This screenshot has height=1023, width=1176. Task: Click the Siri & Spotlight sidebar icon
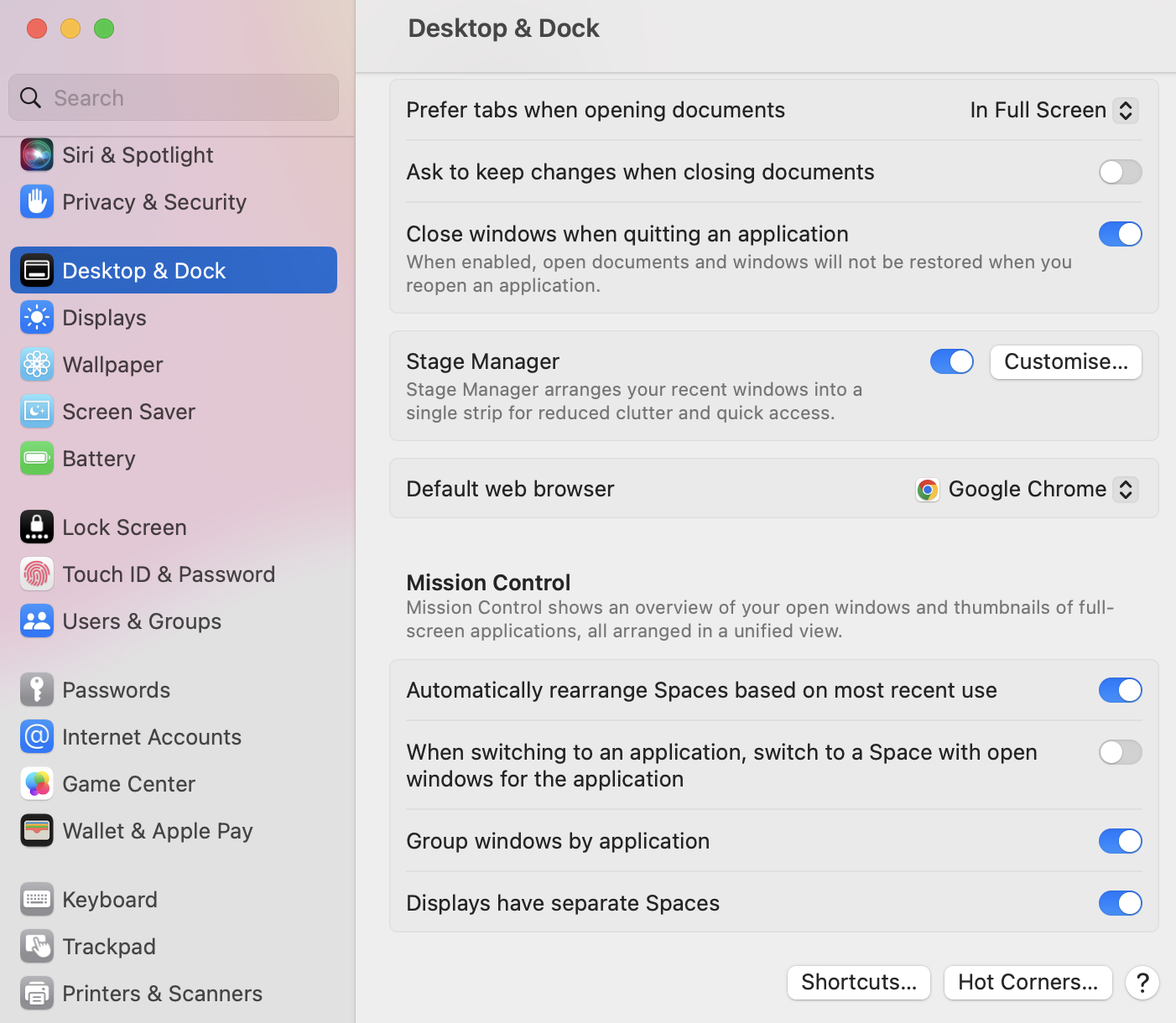[37, 155]
